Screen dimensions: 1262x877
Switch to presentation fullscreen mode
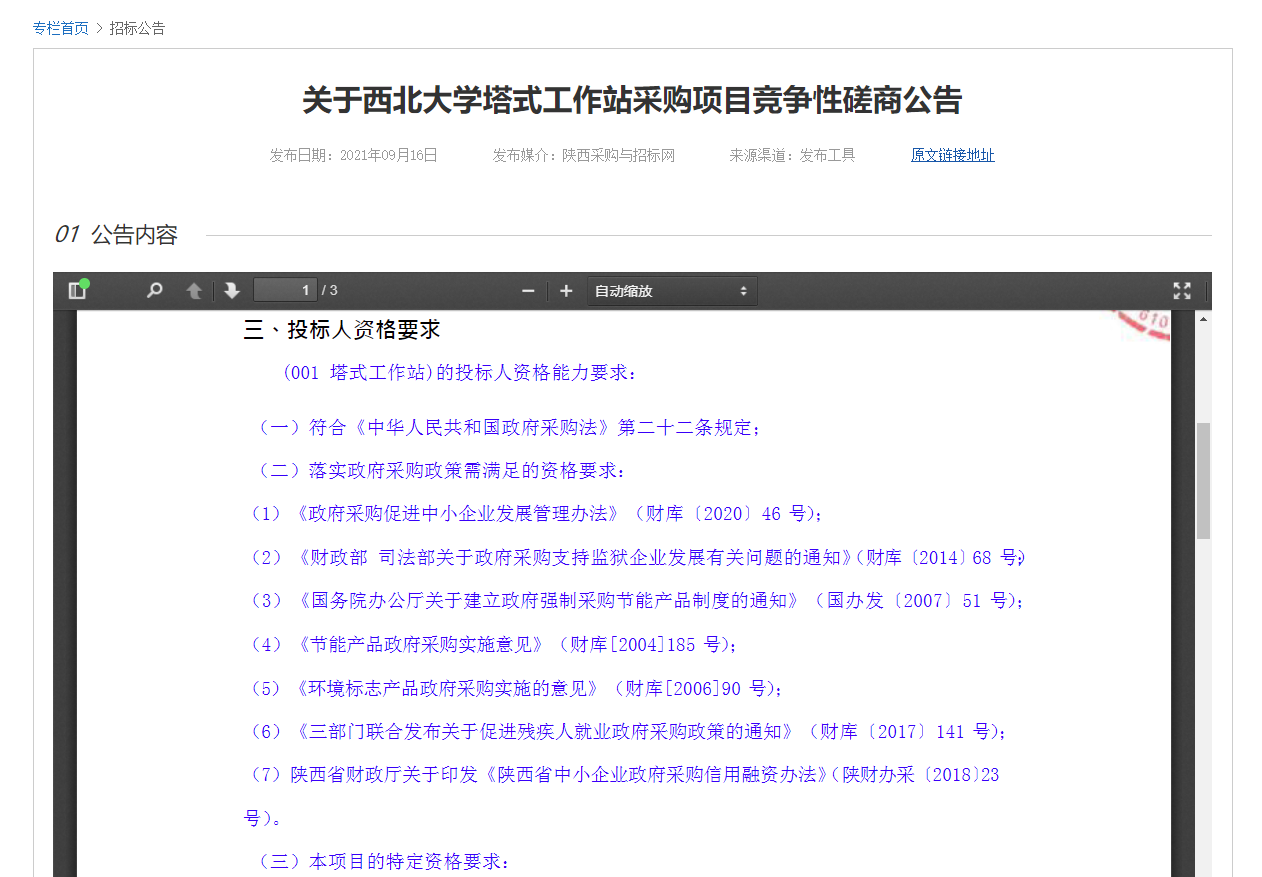(x=1182, y=291)
